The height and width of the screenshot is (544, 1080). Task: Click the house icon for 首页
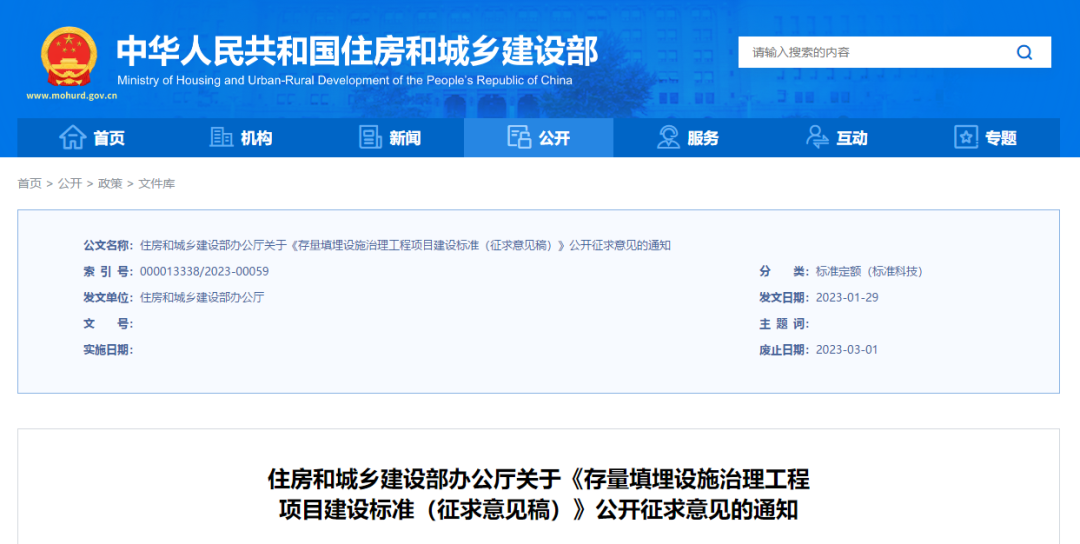click(x=72, y=138)
